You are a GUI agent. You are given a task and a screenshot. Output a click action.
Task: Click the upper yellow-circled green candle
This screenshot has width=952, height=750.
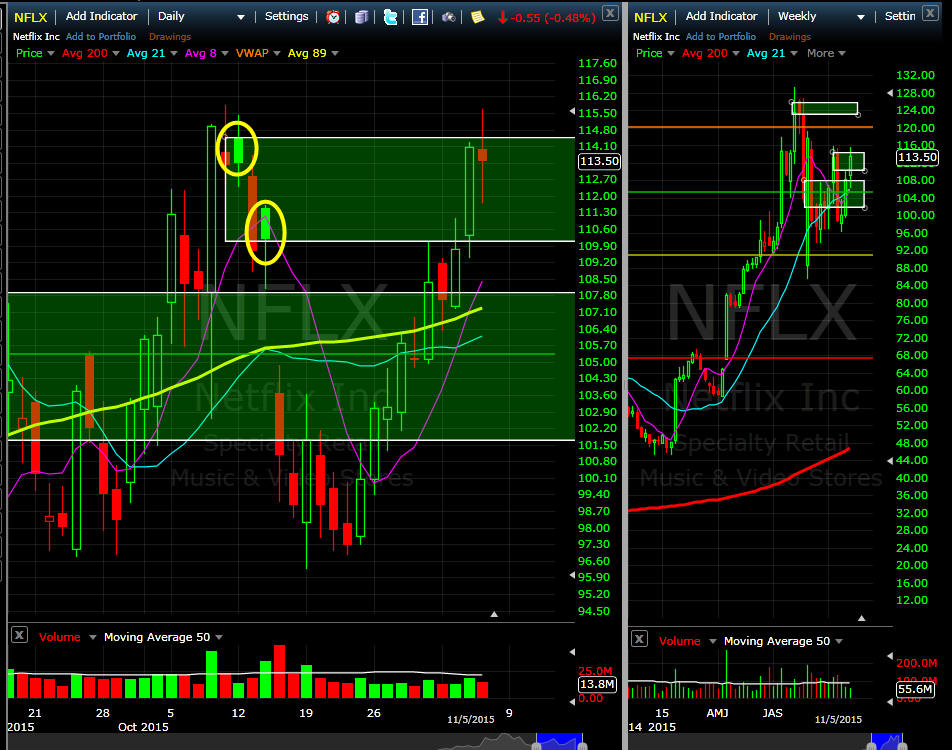tap(238, 149)
